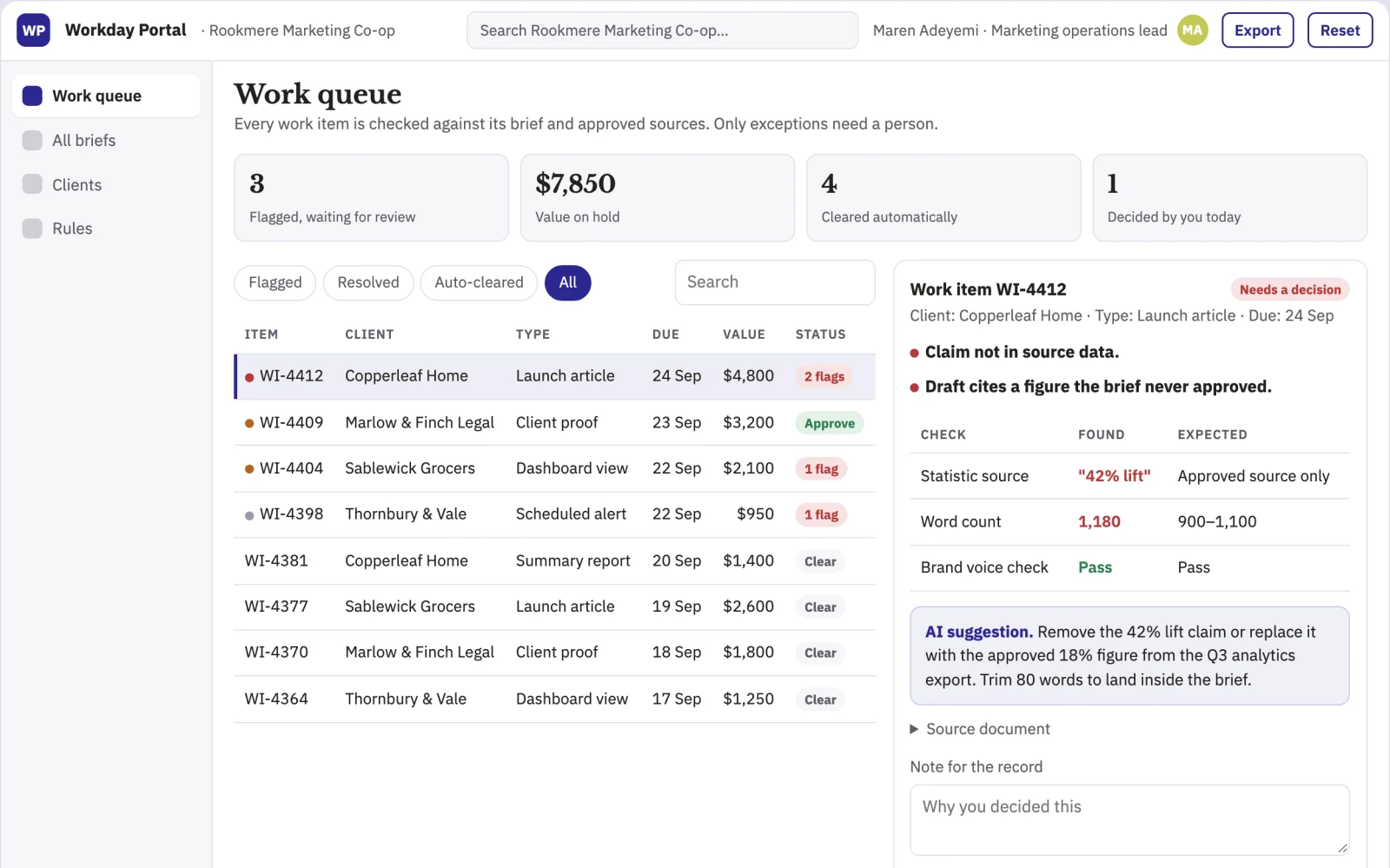Click the Clients sidebar icon
Viewport: 1390px width, 868px height.
(32, 184)
